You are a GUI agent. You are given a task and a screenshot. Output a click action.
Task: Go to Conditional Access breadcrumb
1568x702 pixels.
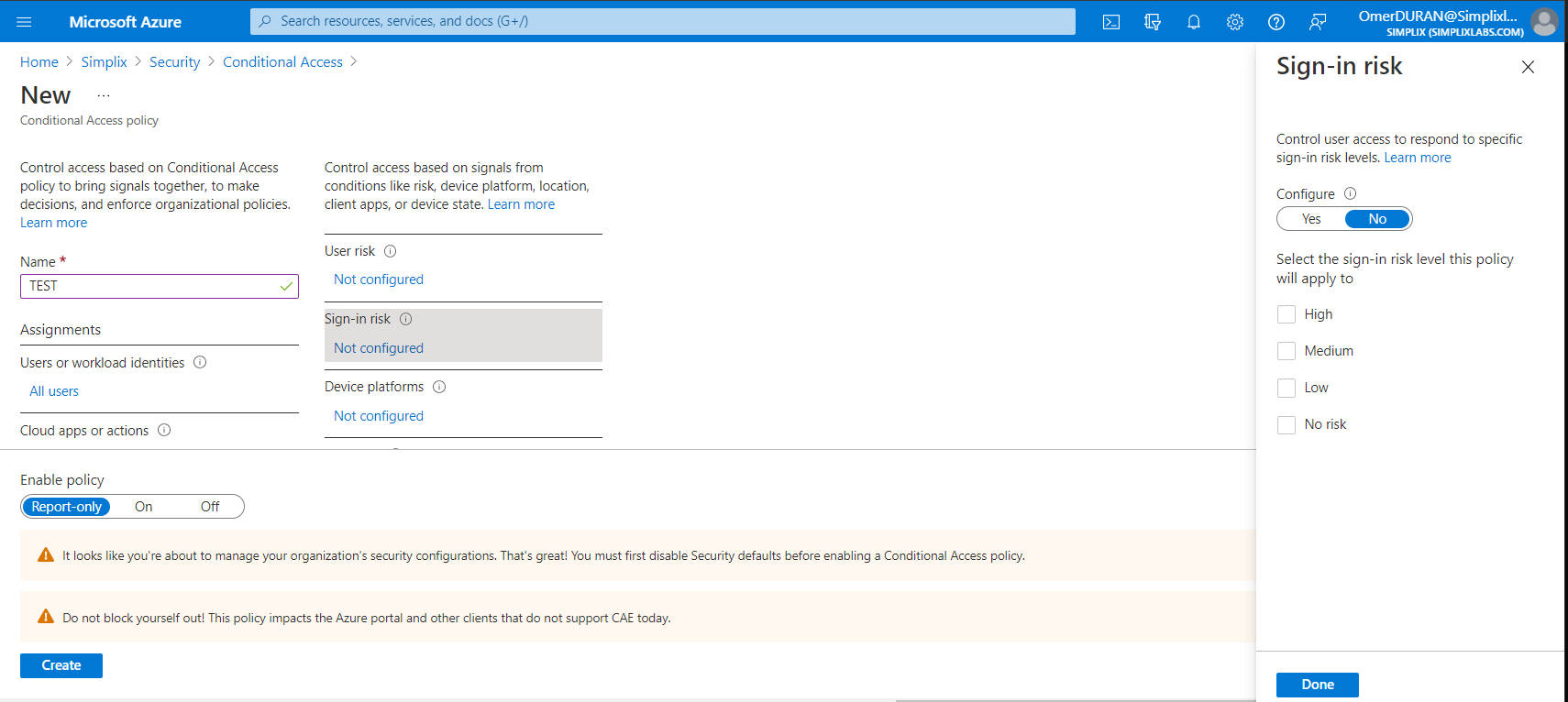tap(282, 61)
